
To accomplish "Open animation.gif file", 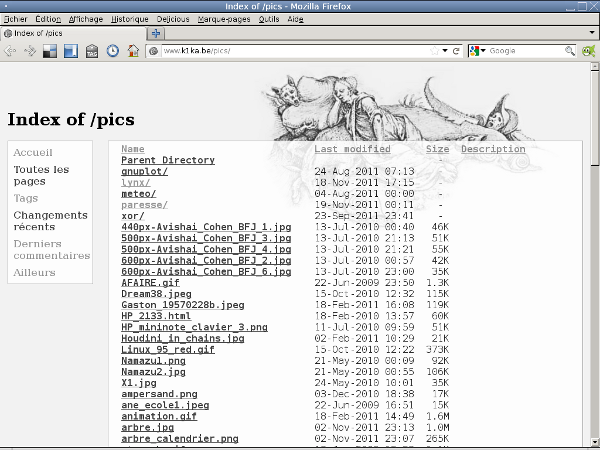I will coord(159,416).
